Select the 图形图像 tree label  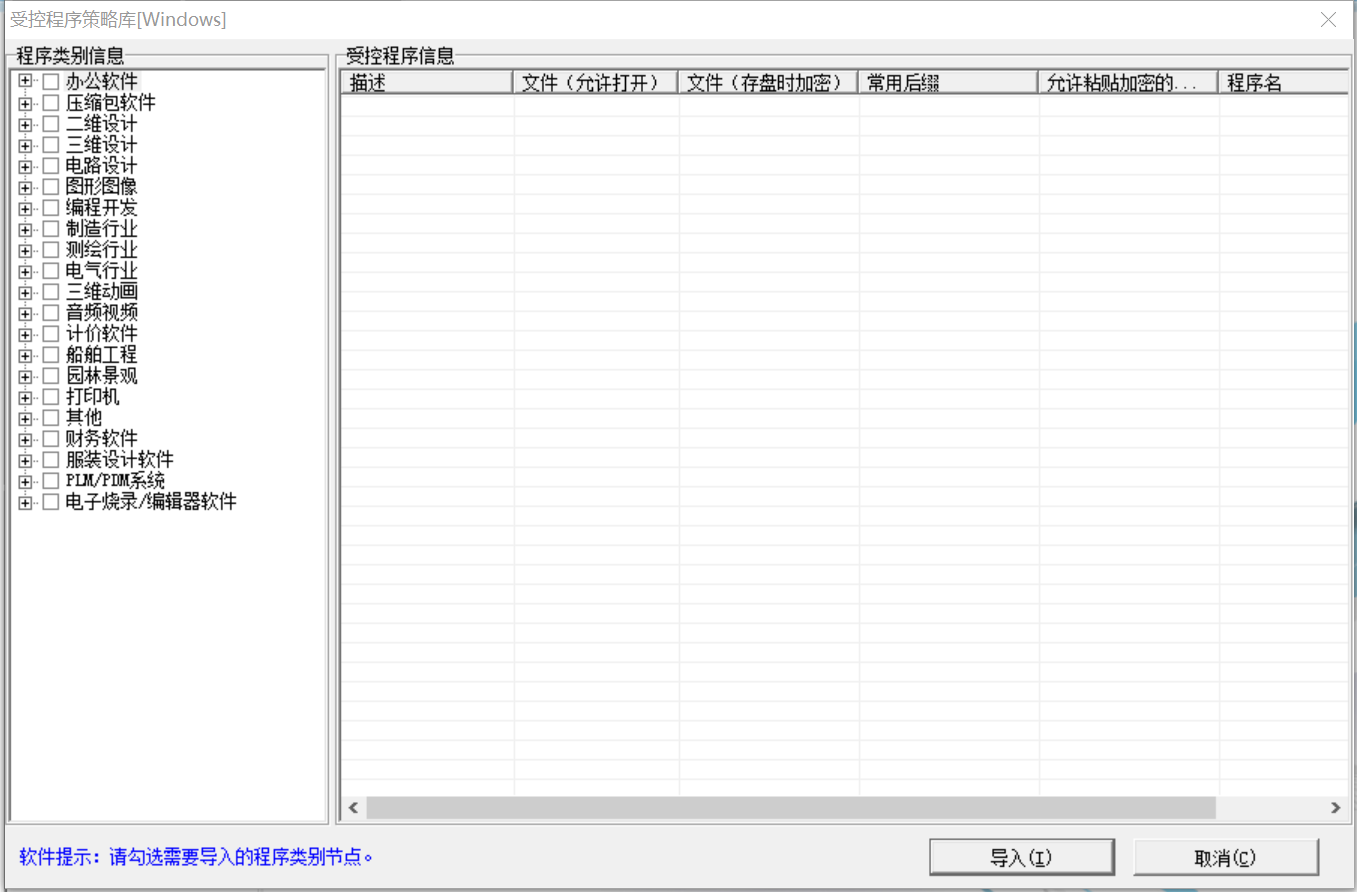[102, 187]
